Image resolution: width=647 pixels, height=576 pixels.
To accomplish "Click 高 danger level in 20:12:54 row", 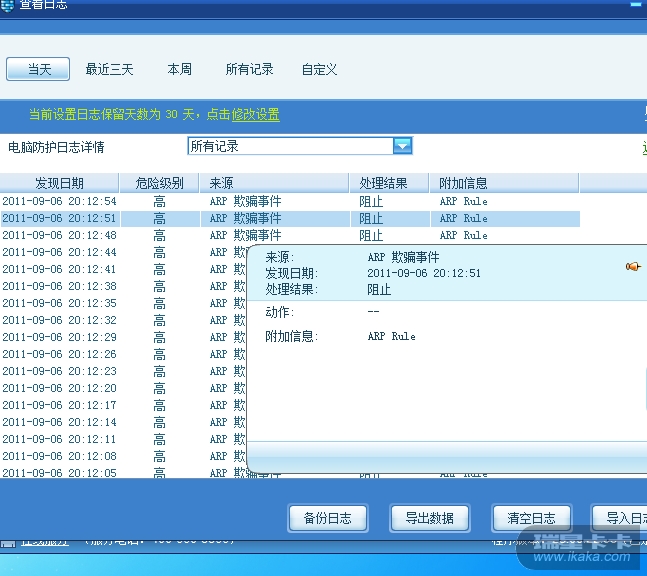I will click(x=159, y=201).
